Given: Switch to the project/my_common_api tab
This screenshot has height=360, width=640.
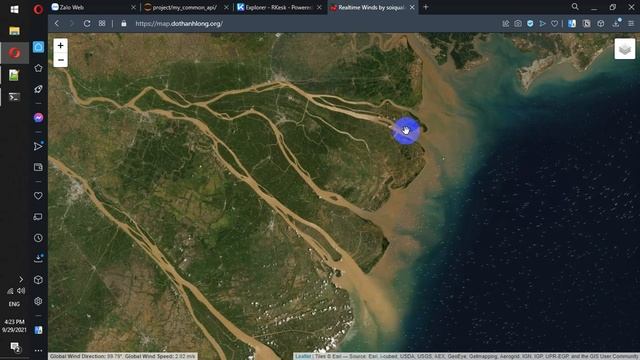Looking at the screenshot, I should [186, 7].
